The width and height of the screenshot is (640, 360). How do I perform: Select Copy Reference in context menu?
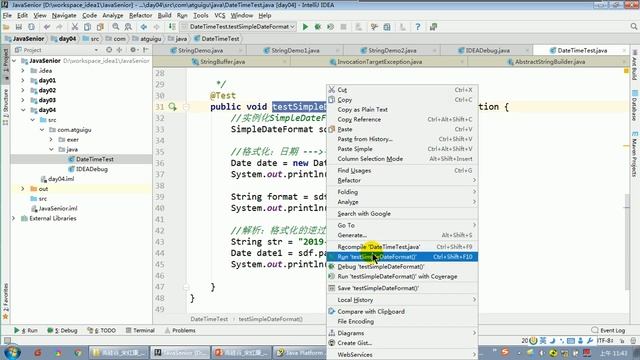[402, 120]
